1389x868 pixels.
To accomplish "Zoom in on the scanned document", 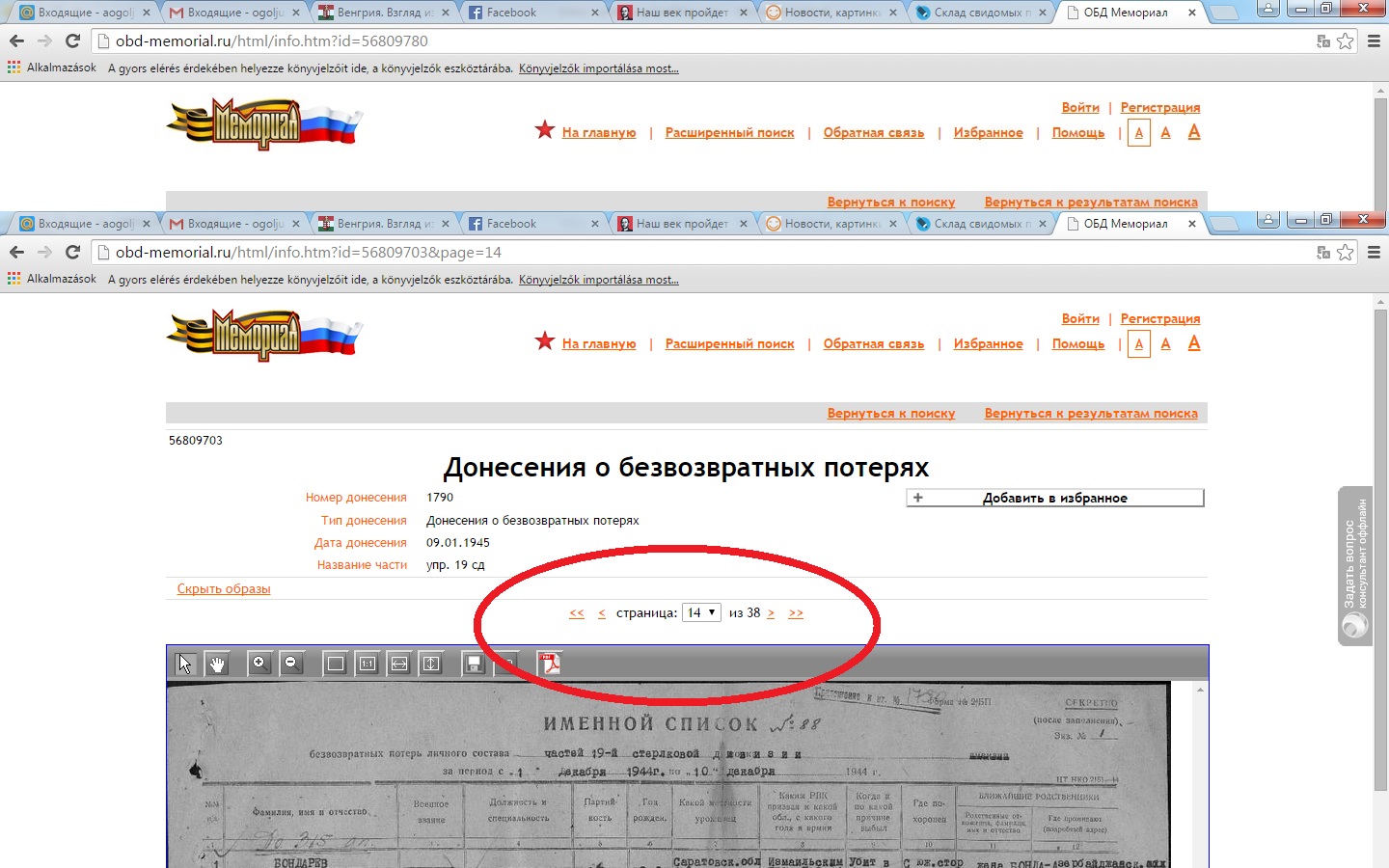I will tap(259, 664).
